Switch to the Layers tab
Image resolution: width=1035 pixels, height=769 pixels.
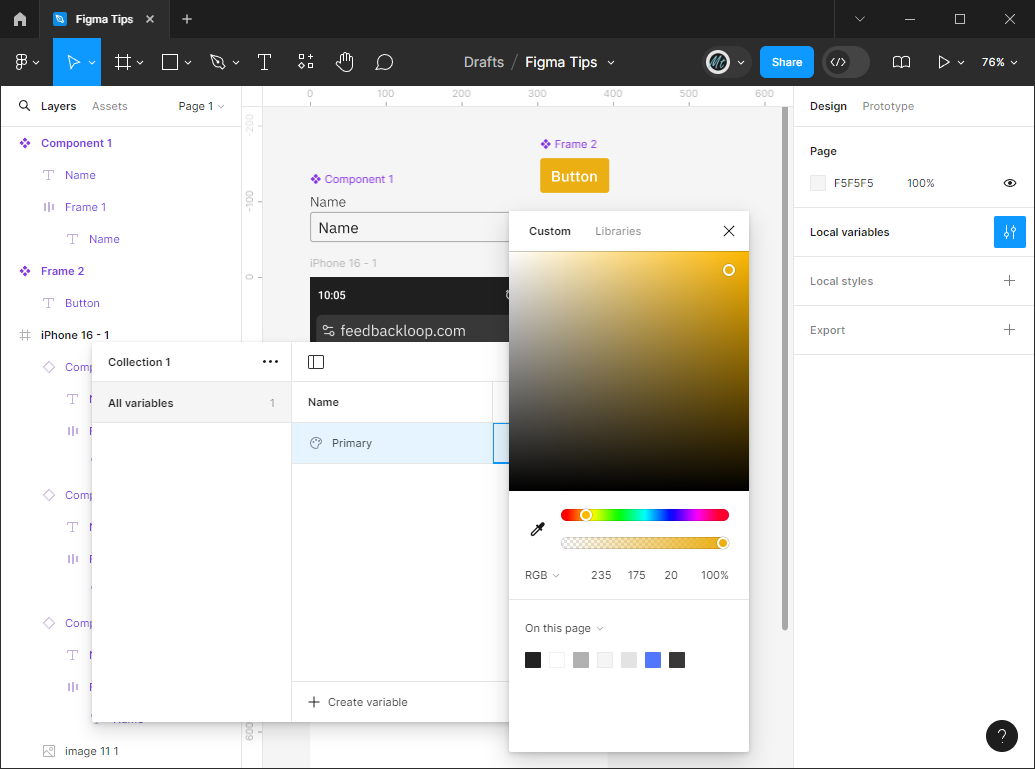tap(58, 106)
